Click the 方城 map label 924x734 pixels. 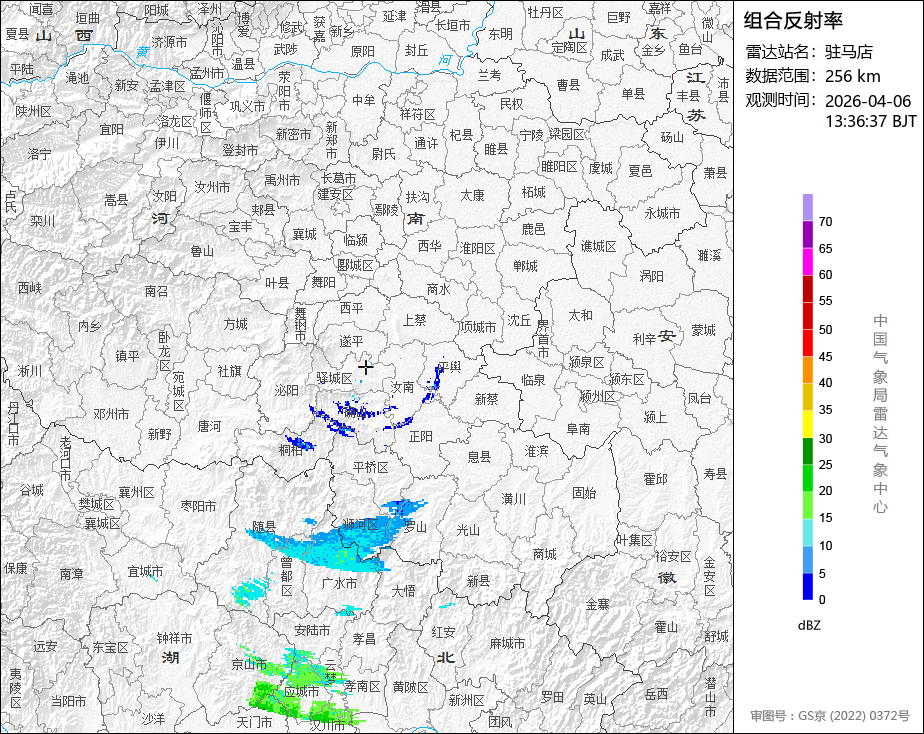click(236, 323)
